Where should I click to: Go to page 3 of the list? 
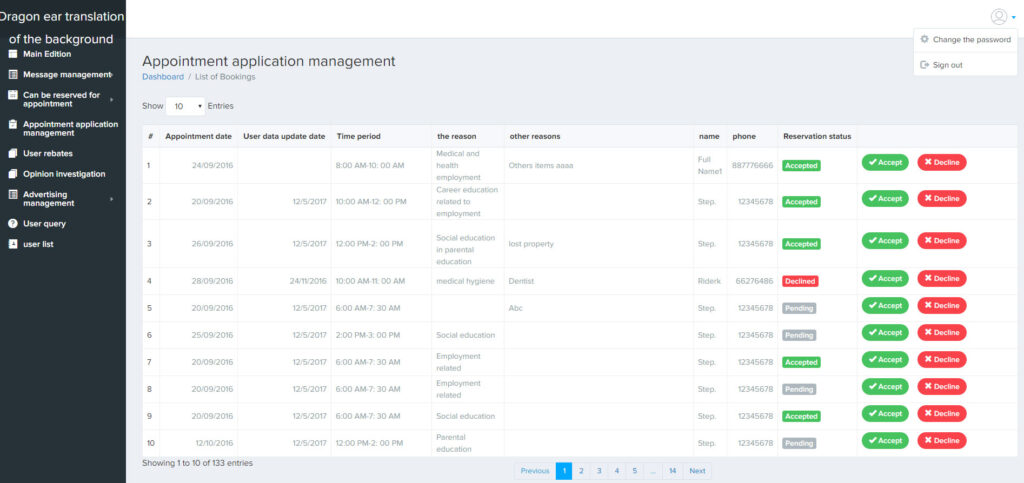click(x=599, y=471)
